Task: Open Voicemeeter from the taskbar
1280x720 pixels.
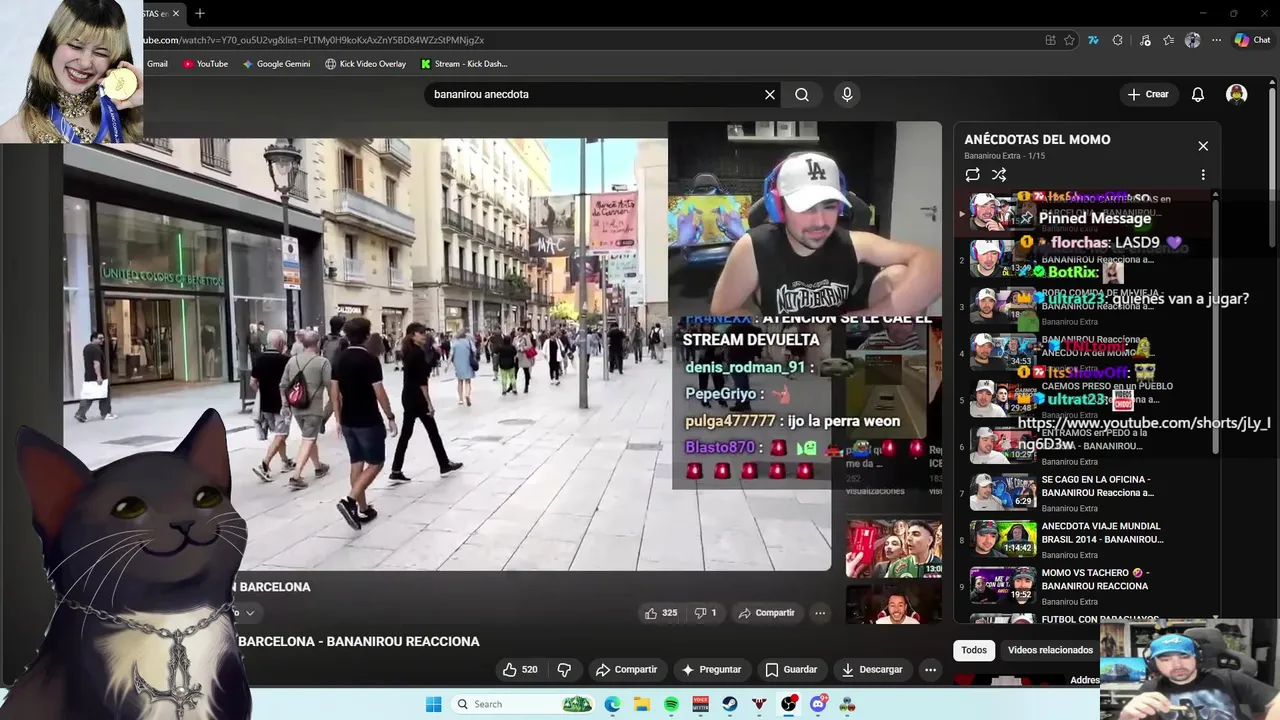Action: [x=700, y=704]
